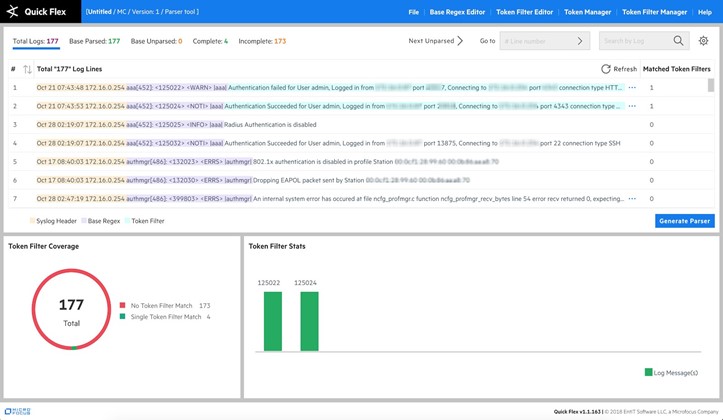Click the Line number input field
The width and height of the screenshot is (723, 420).
[537, 41]
